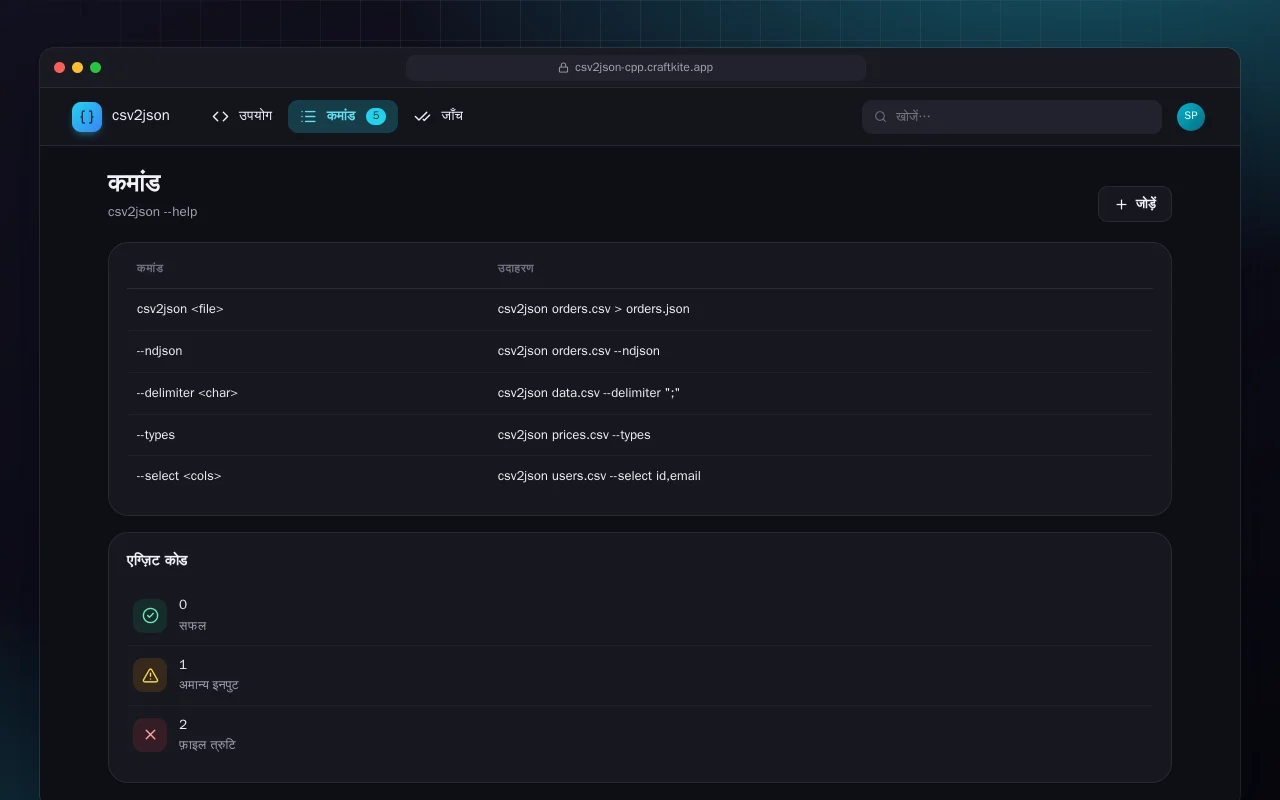Click example "csv2json orders.csv --ndjson"
Screen dimensions: 1280x800
579,351
